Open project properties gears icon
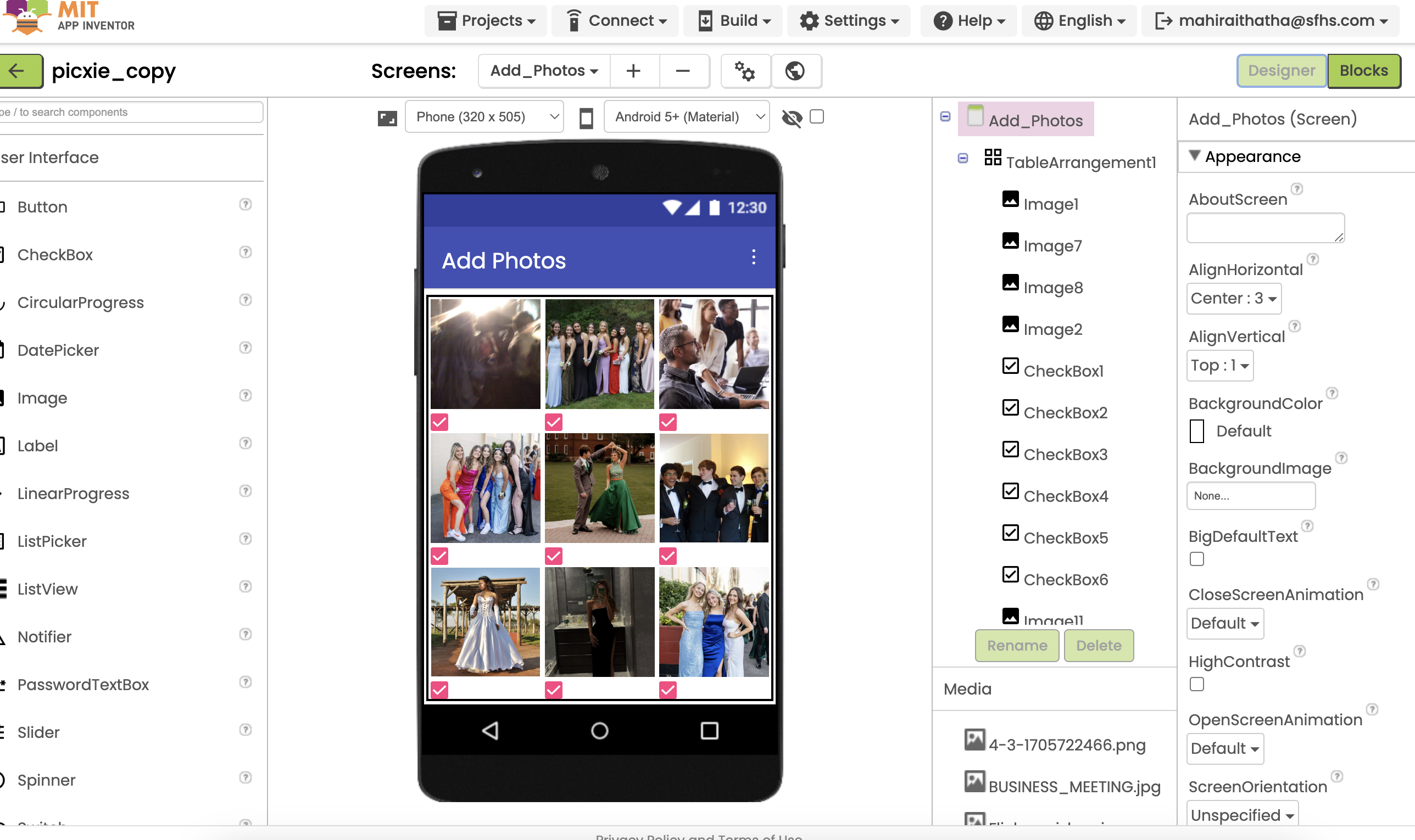1415x840 pixels. pyautogui.click(x=745, y=71)
